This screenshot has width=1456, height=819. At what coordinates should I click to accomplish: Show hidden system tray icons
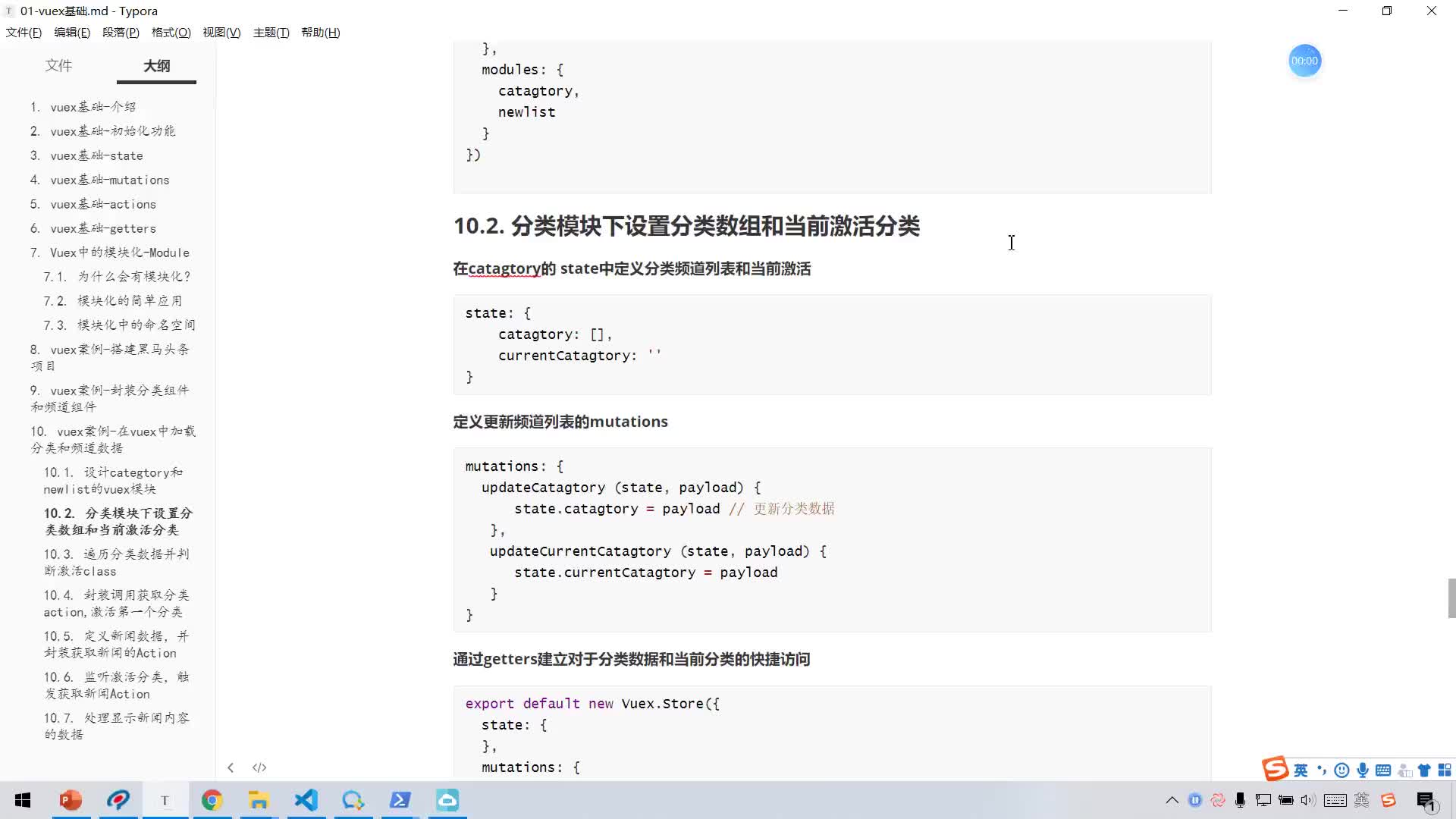click(x=1172, y=800)
